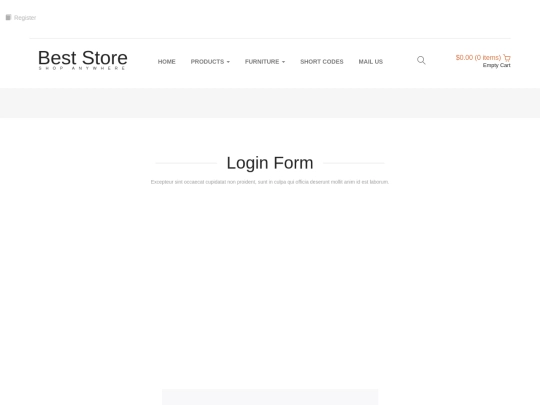
Task: Click the shopping cart icon
Action: tap(507, 58)
